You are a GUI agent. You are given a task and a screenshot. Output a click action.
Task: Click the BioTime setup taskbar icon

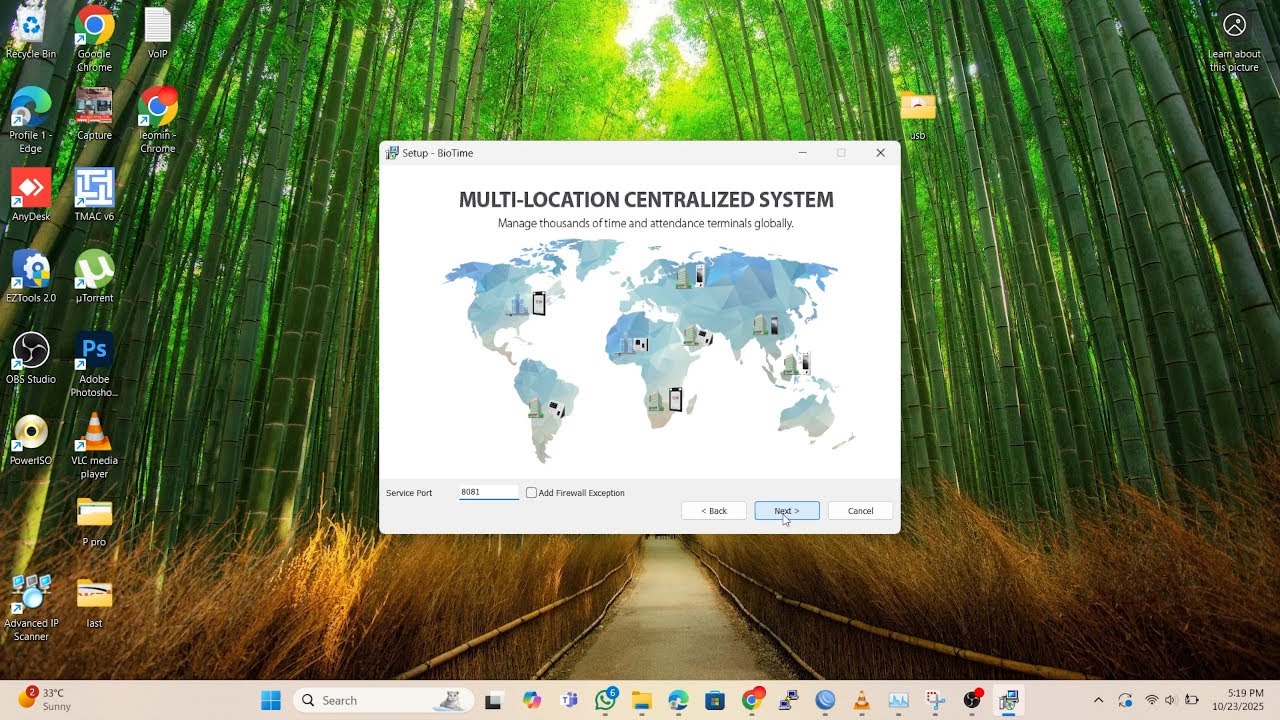pos(1008,700)
